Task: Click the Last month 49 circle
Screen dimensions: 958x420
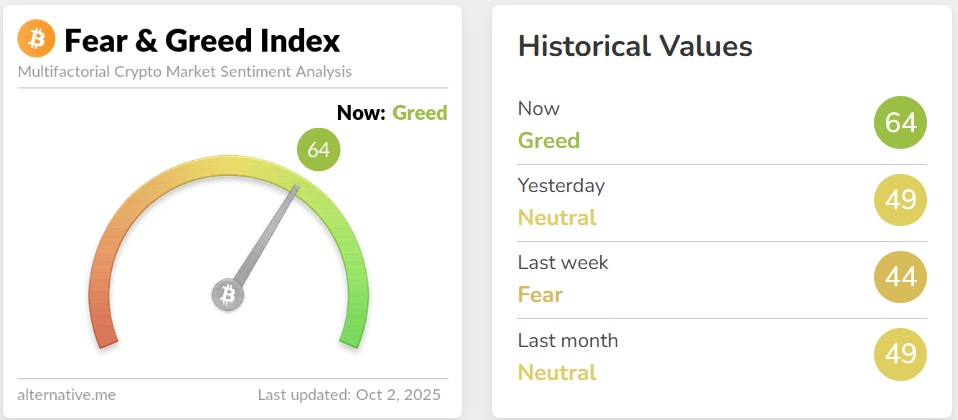Action: pos(900,354)
